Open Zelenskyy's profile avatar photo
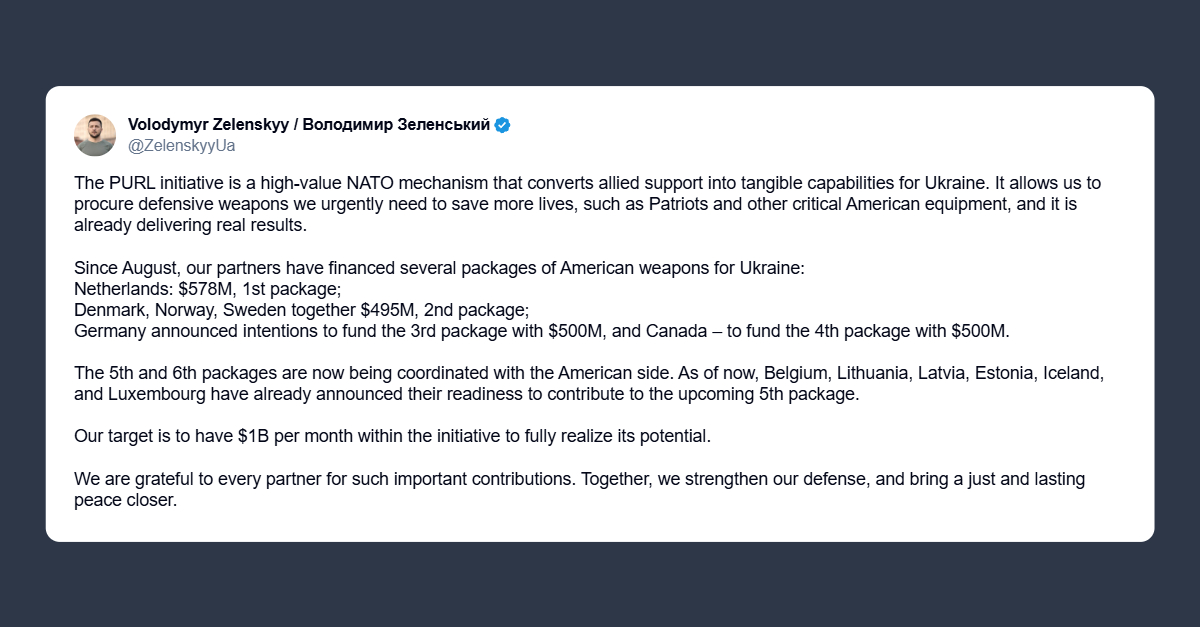1200x627 pixels. click(x=95, y=135)
